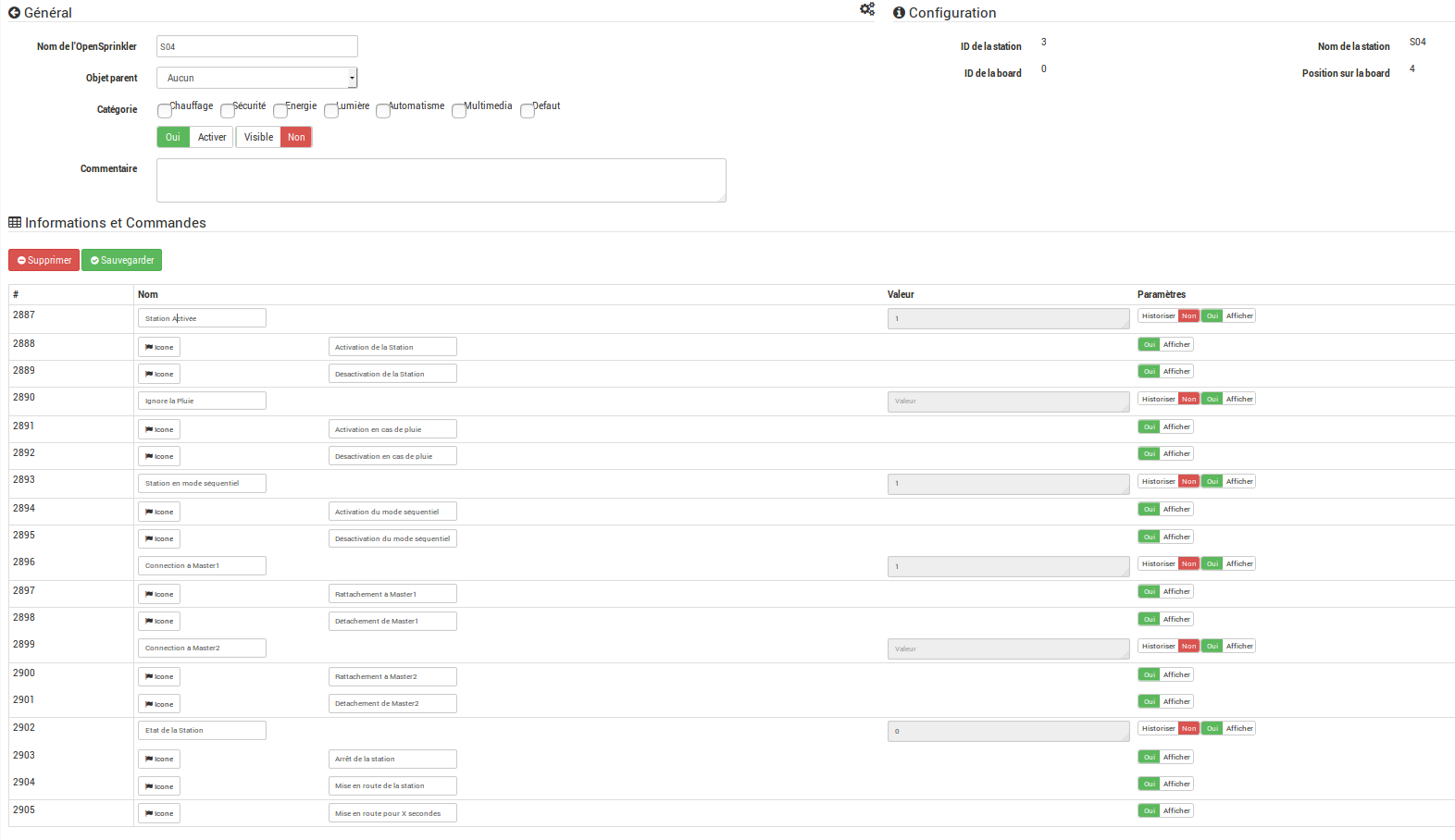Tick the Chauffage category checkbox
This screenshot has height=840, width=1455.
click(x=164, y=111)
